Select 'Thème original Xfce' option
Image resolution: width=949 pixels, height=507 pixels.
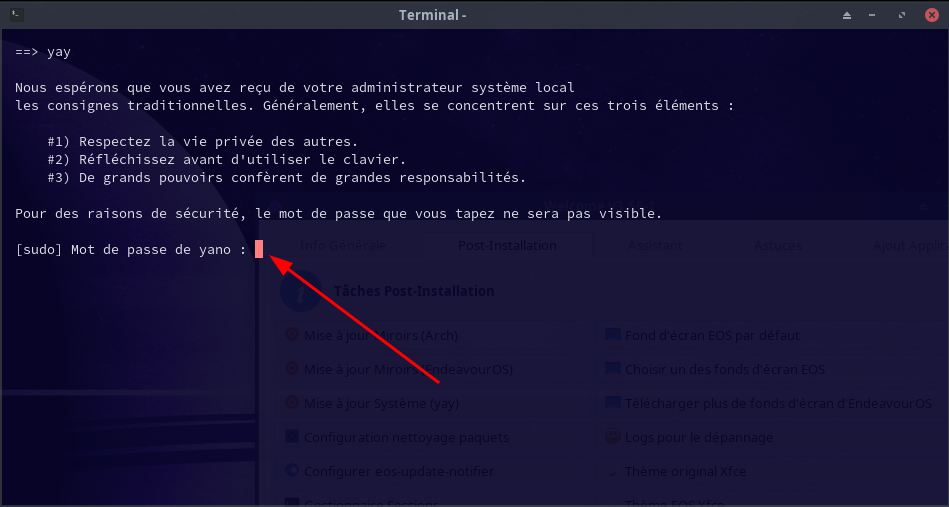[685, 471]
